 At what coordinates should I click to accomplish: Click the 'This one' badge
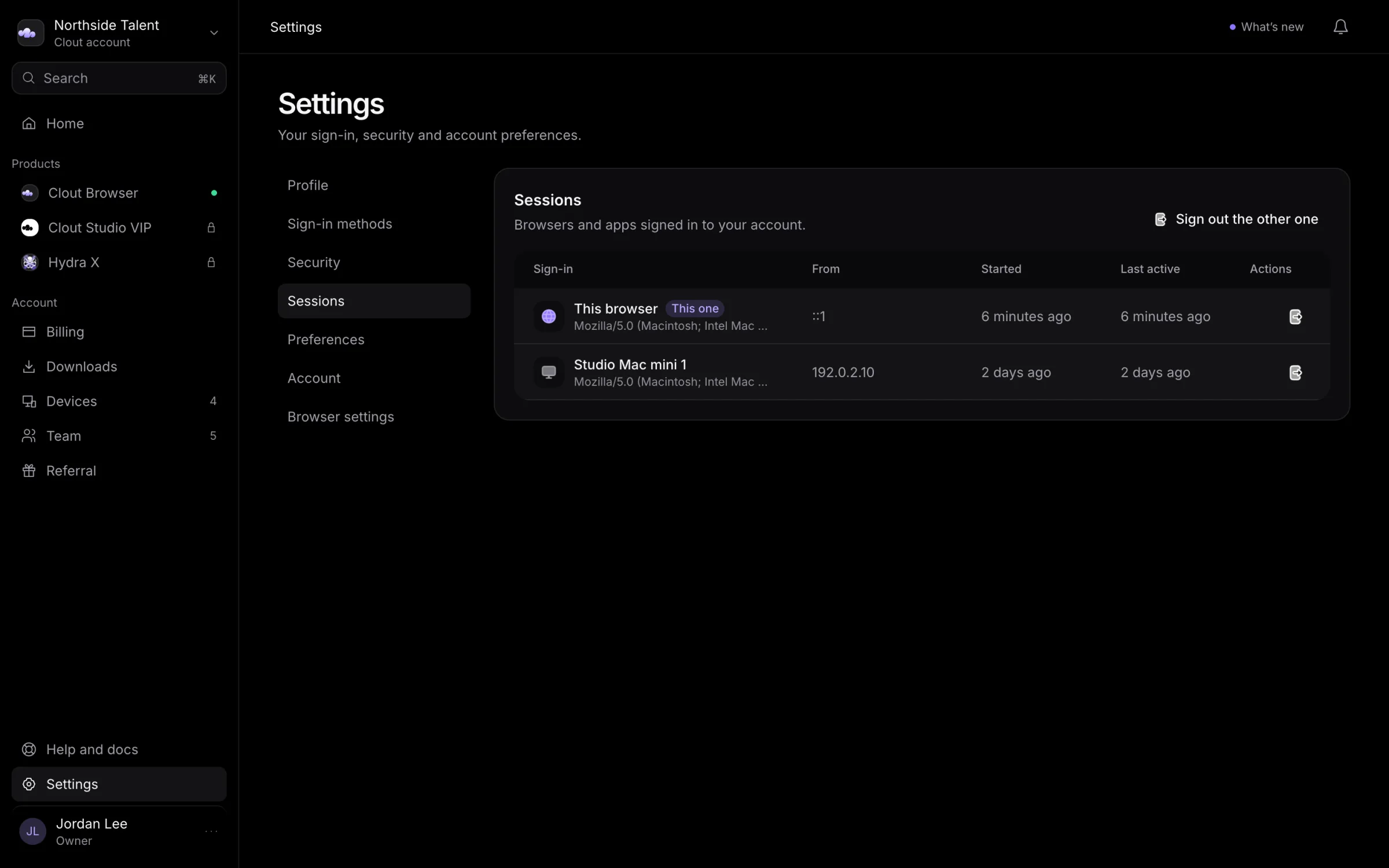click(694, 308)
